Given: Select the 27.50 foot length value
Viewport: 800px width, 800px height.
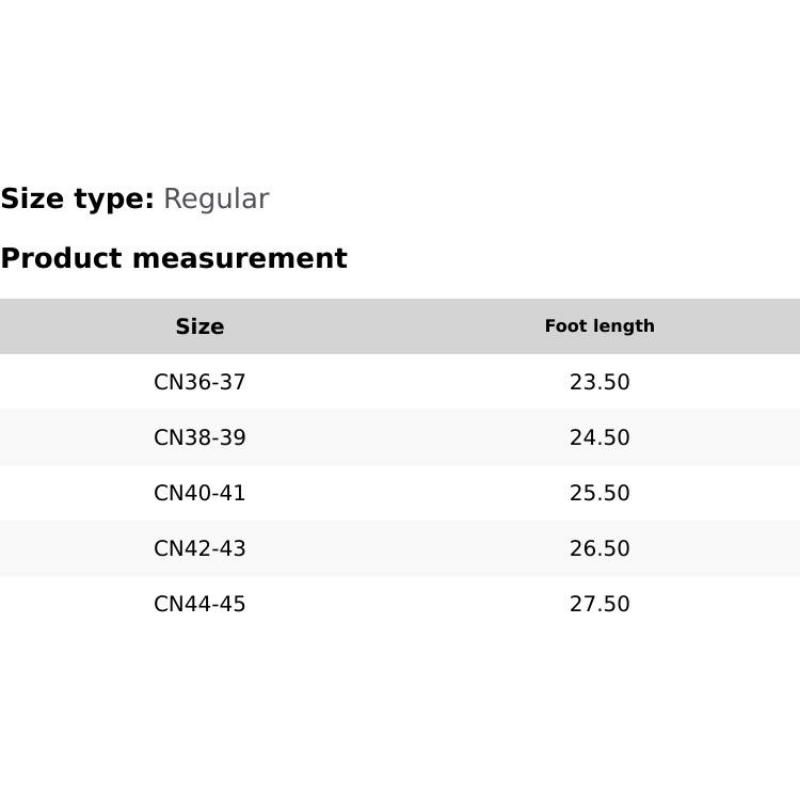Looking at the screenshot, I should tap(600, 604).
